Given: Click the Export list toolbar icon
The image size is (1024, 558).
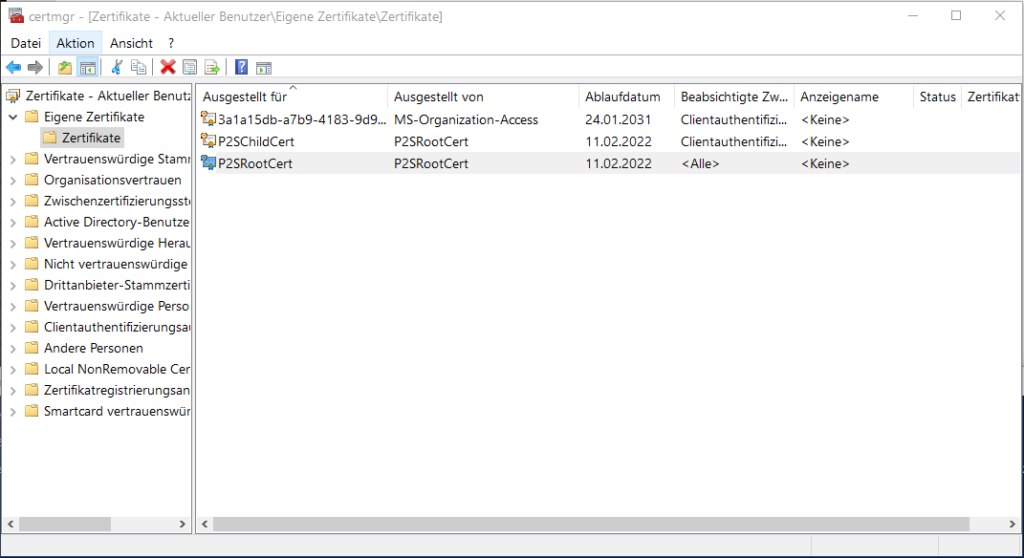Looking at the screenshot, I should pos(212,67).
